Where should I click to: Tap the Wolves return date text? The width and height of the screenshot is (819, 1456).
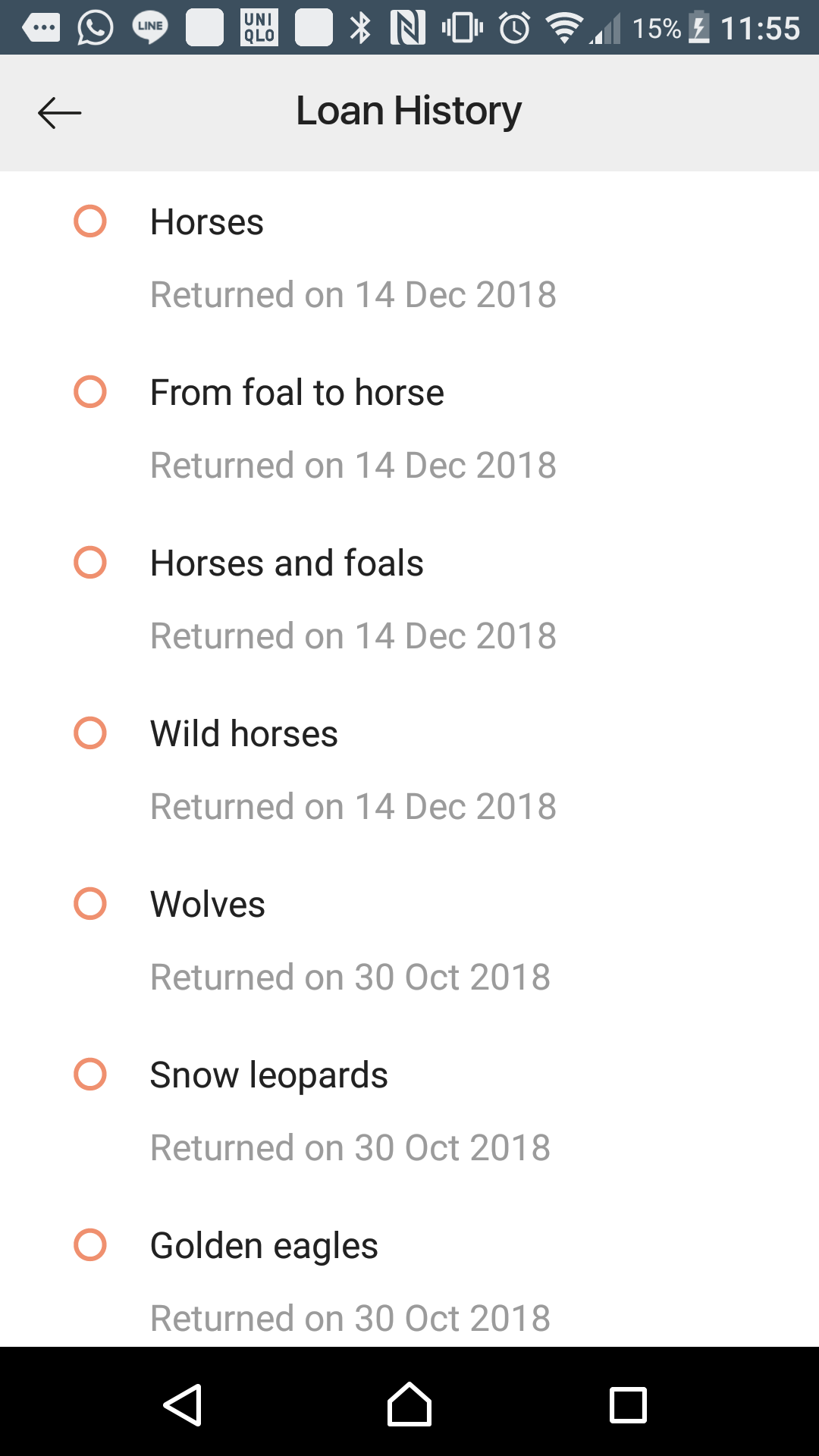pyautogui.click(x=350, y=977)
